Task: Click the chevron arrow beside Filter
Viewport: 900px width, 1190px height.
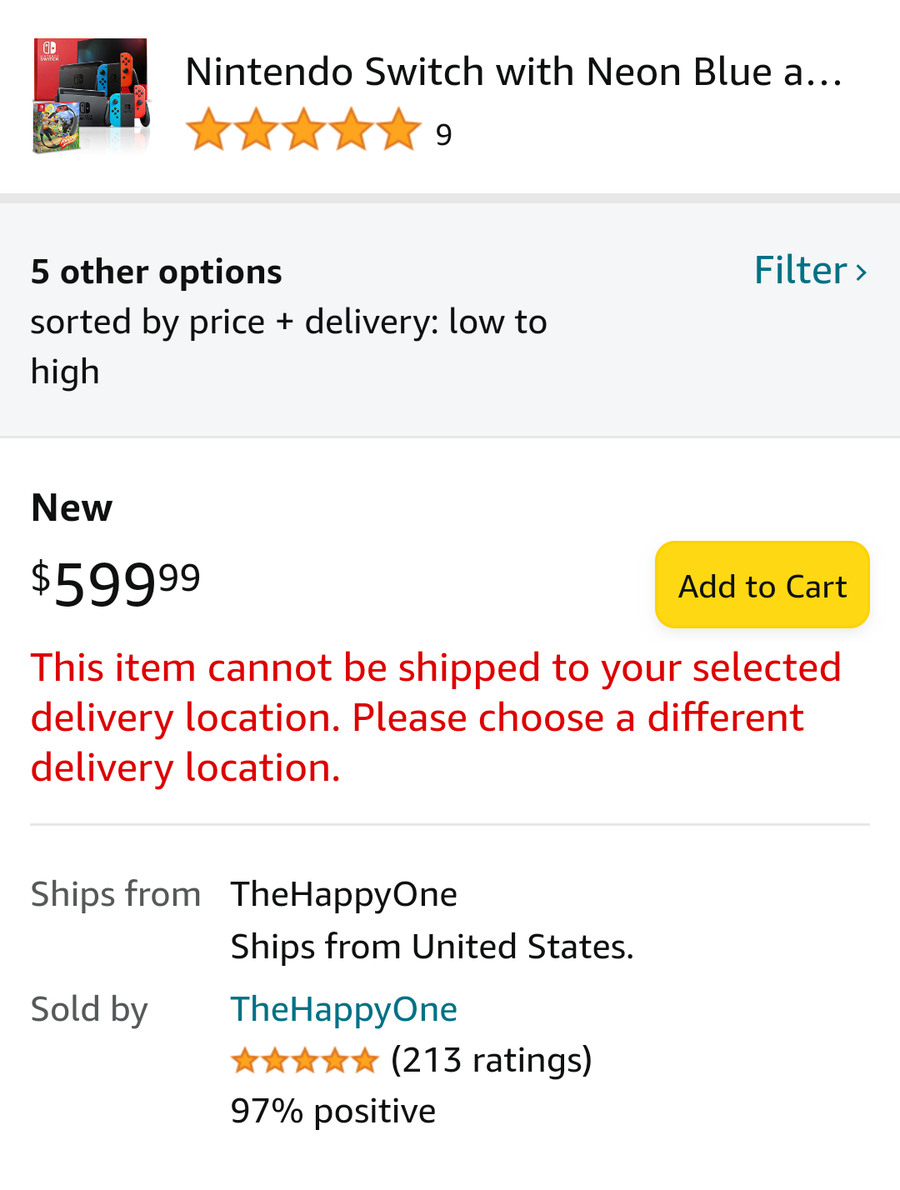Action: click(x=861, y=272)
